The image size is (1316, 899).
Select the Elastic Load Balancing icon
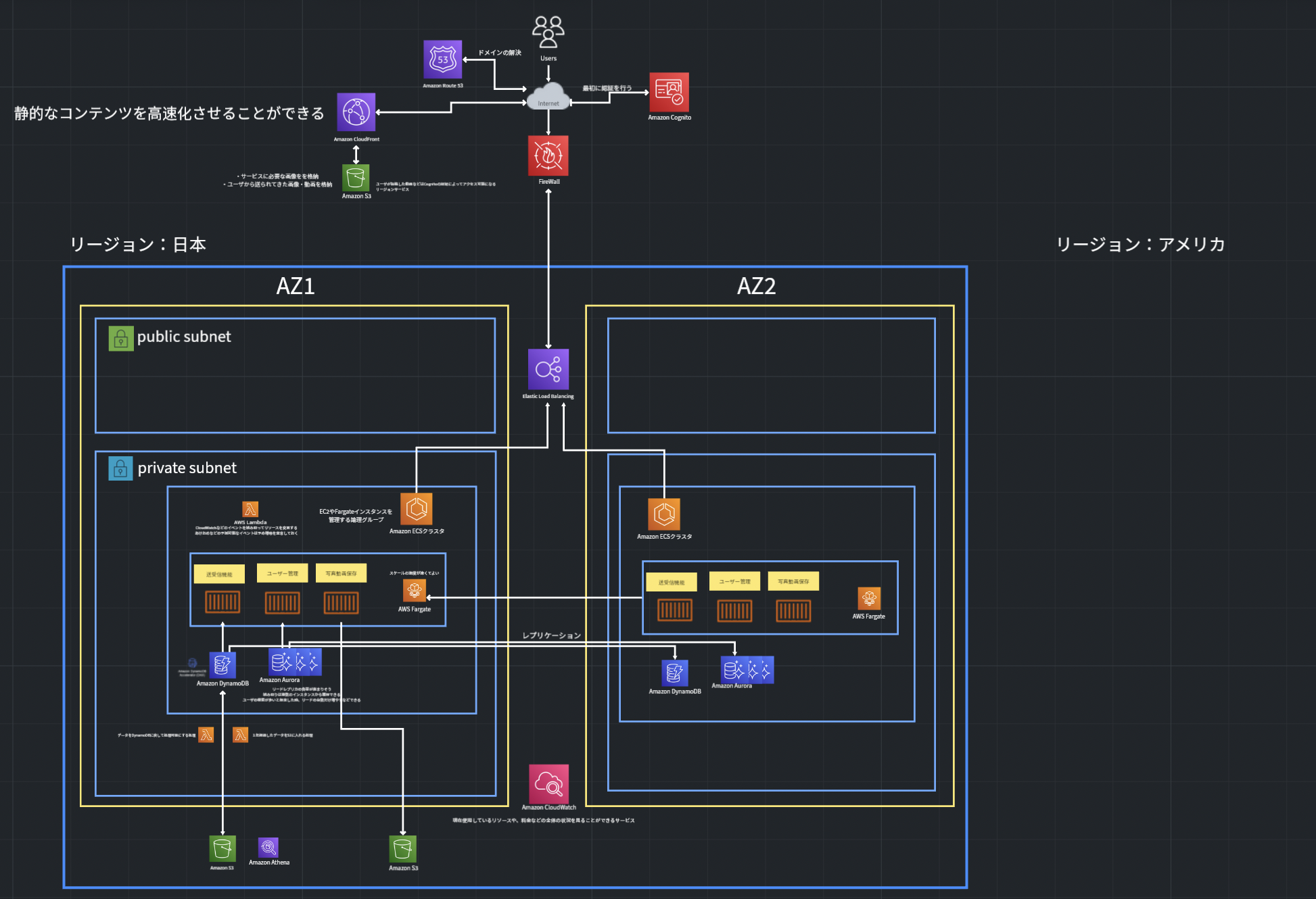coord(548,369)
